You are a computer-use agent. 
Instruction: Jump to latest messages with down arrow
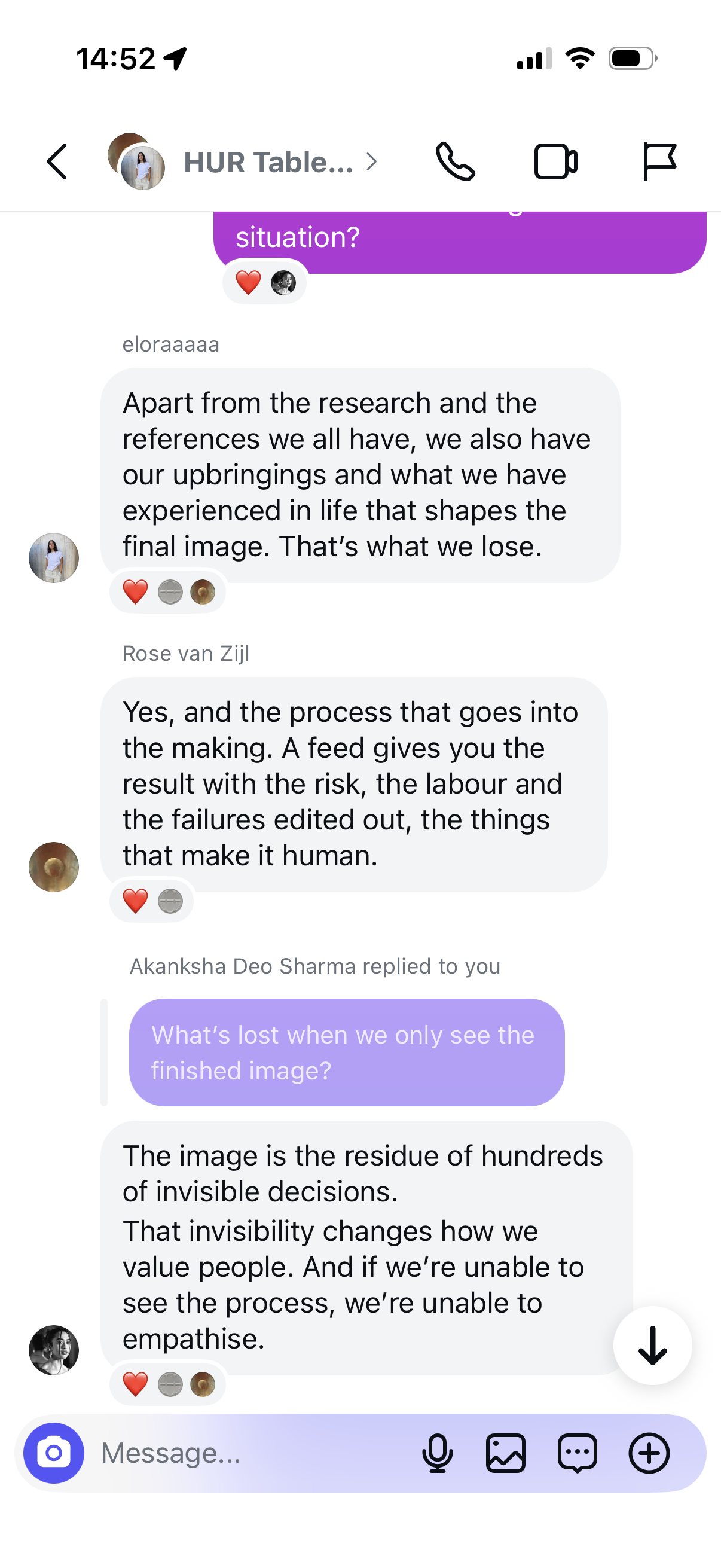tap(652, 1345)
